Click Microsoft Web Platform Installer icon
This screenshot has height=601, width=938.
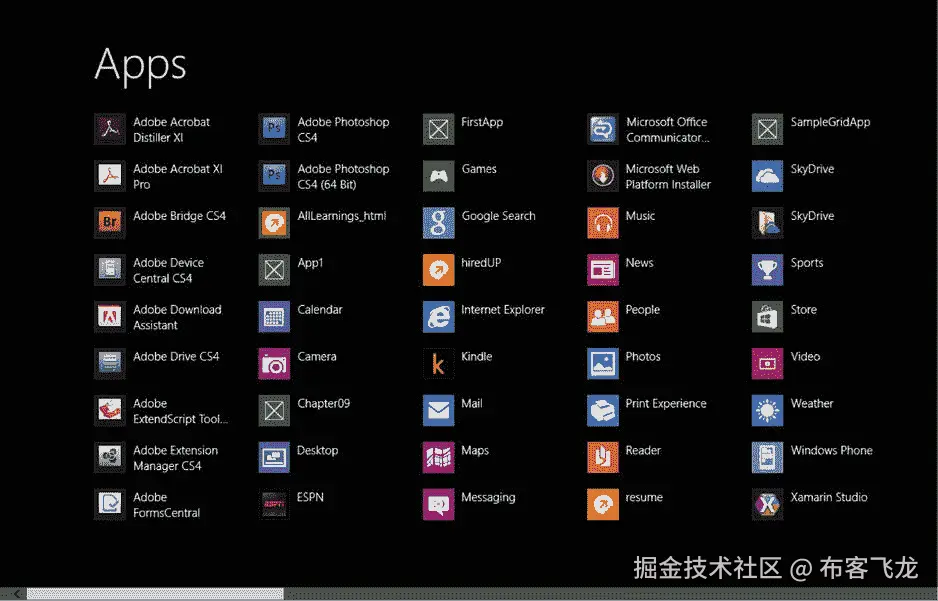point(603,176)
